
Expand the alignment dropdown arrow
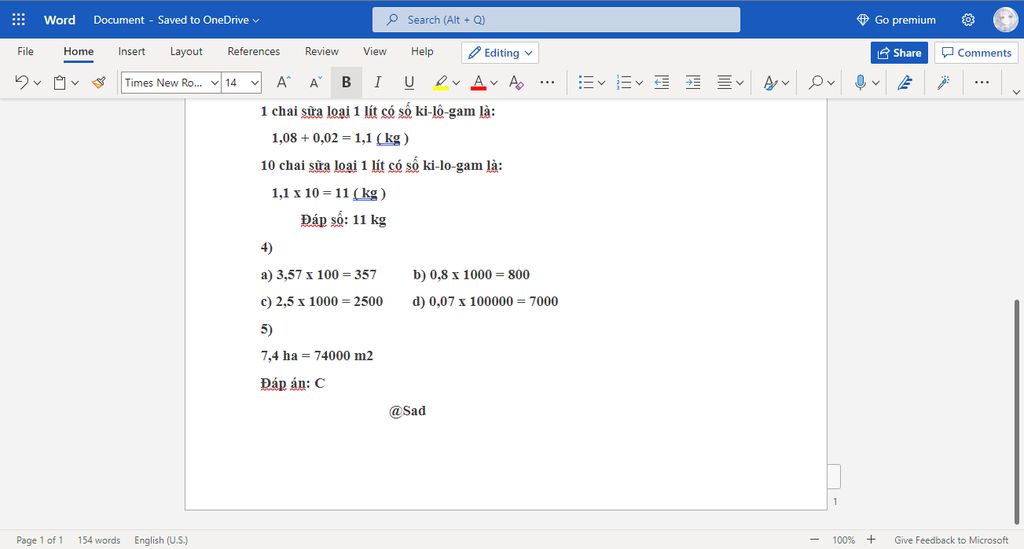tap(740, 83)
